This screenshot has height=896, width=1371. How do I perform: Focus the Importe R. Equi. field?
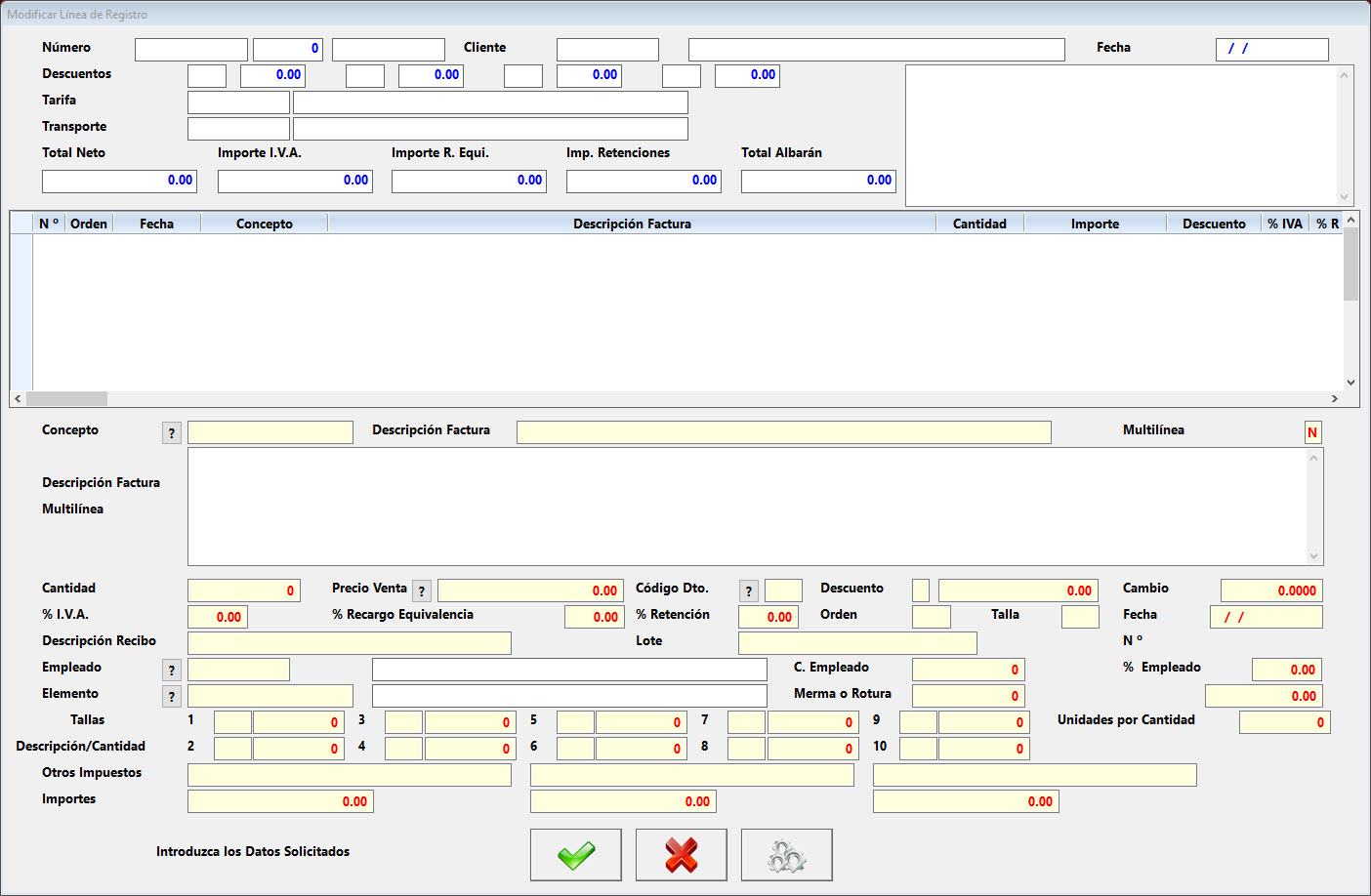[x=469, y=182]
